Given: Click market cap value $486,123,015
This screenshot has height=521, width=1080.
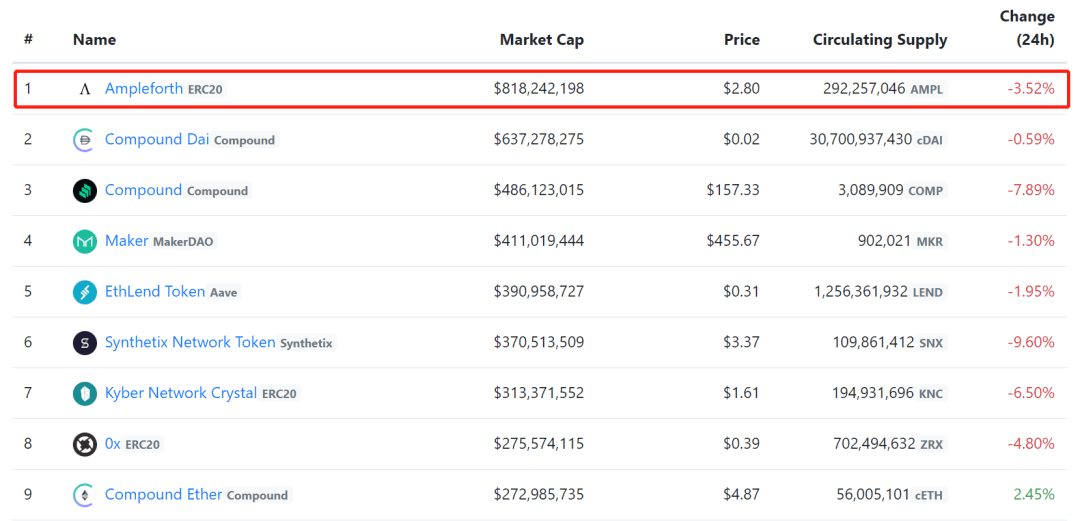Looking at the screenshot, I should (539, 190).
